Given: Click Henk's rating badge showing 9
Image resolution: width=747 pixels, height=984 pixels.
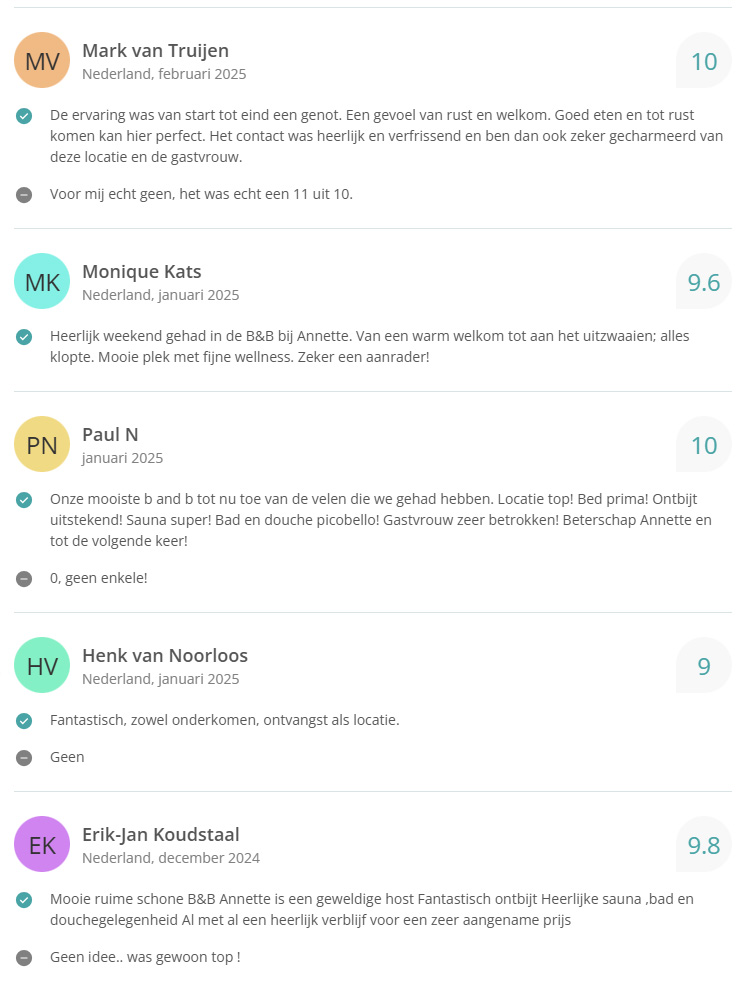Looking at the screenshot, I should tap(704, 666).
